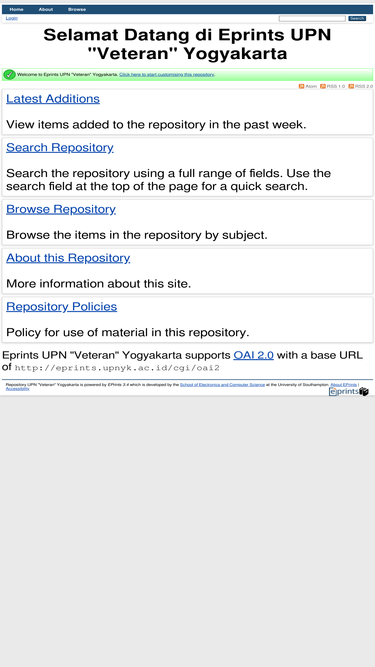
Task: Follow the OAI 2.0 link
Action: [253, 355]
